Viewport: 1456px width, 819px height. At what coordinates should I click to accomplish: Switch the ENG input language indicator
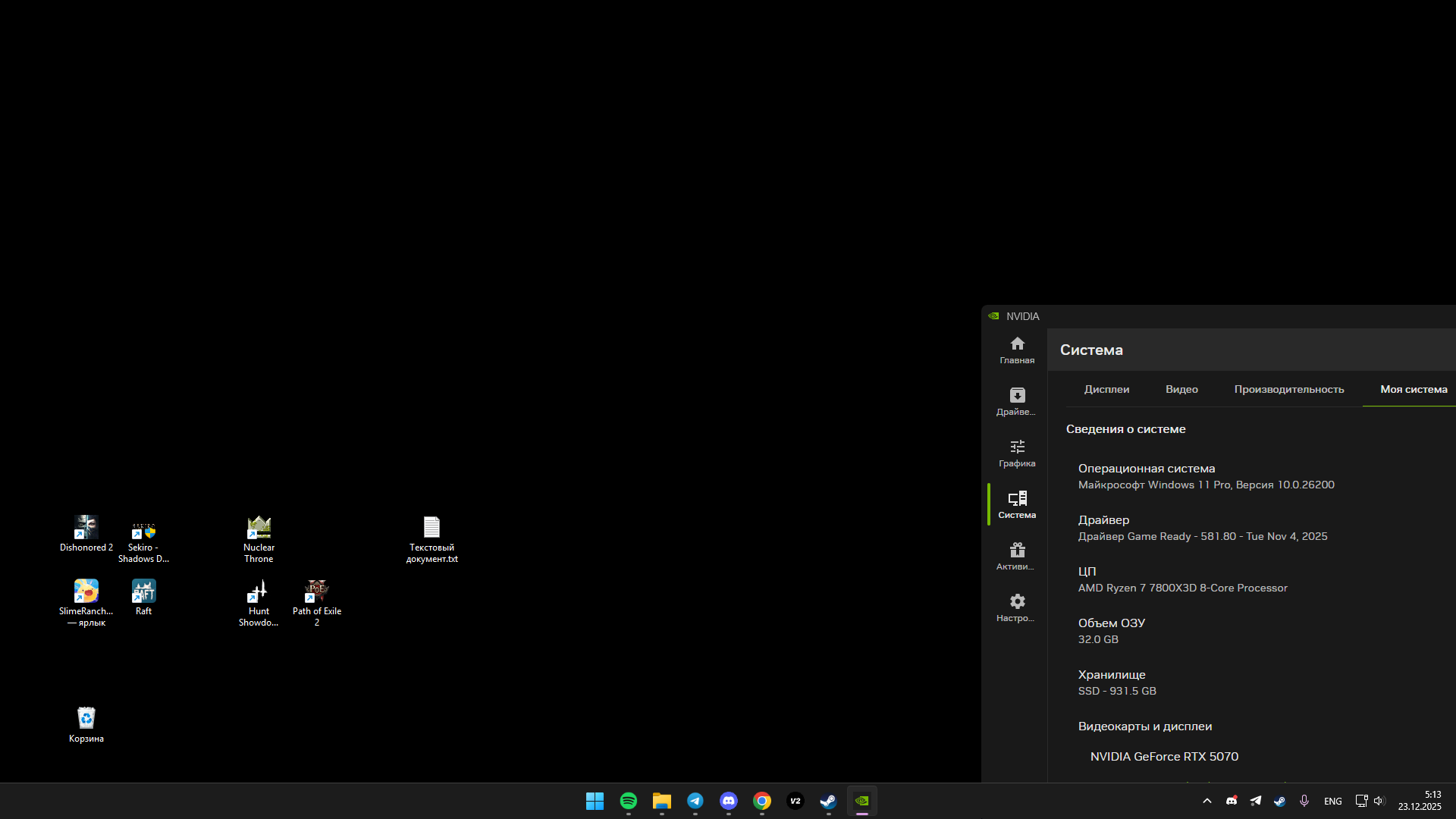1332,801
